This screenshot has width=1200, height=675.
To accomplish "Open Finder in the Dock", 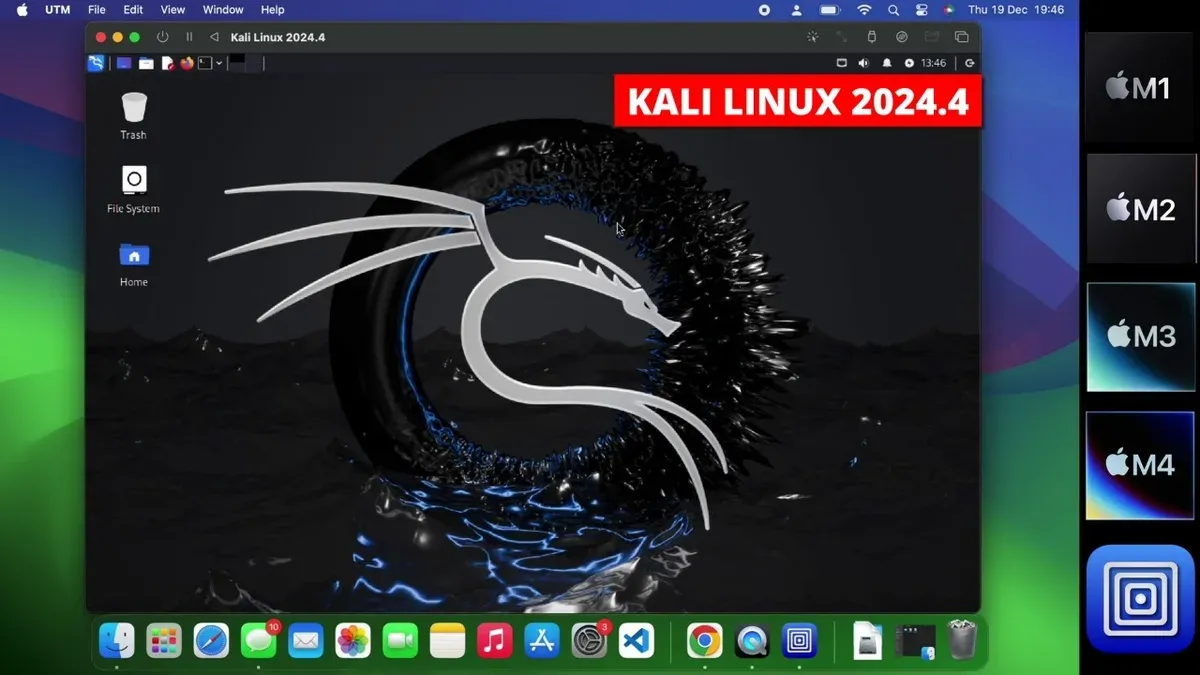I will (x=117, y=640).
